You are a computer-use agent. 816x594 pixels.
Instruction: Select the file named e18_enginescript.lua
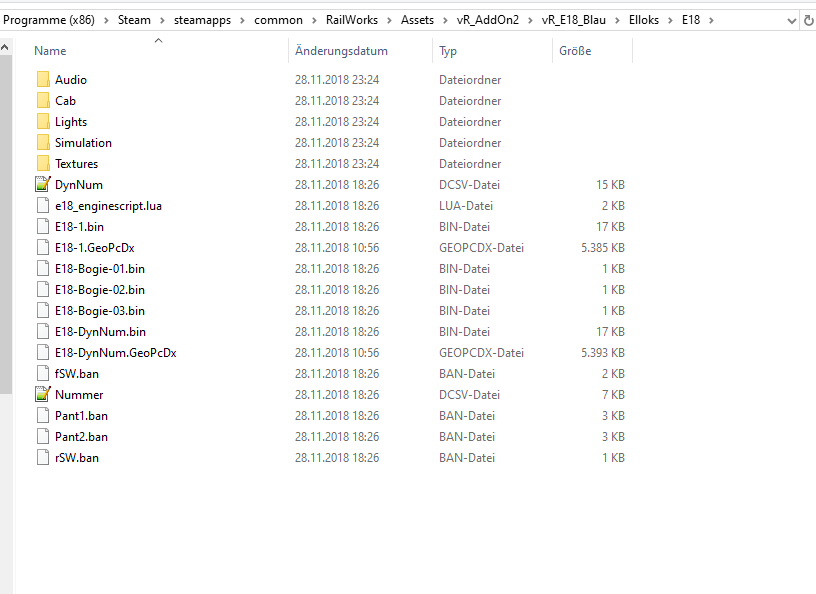[108, 206]
